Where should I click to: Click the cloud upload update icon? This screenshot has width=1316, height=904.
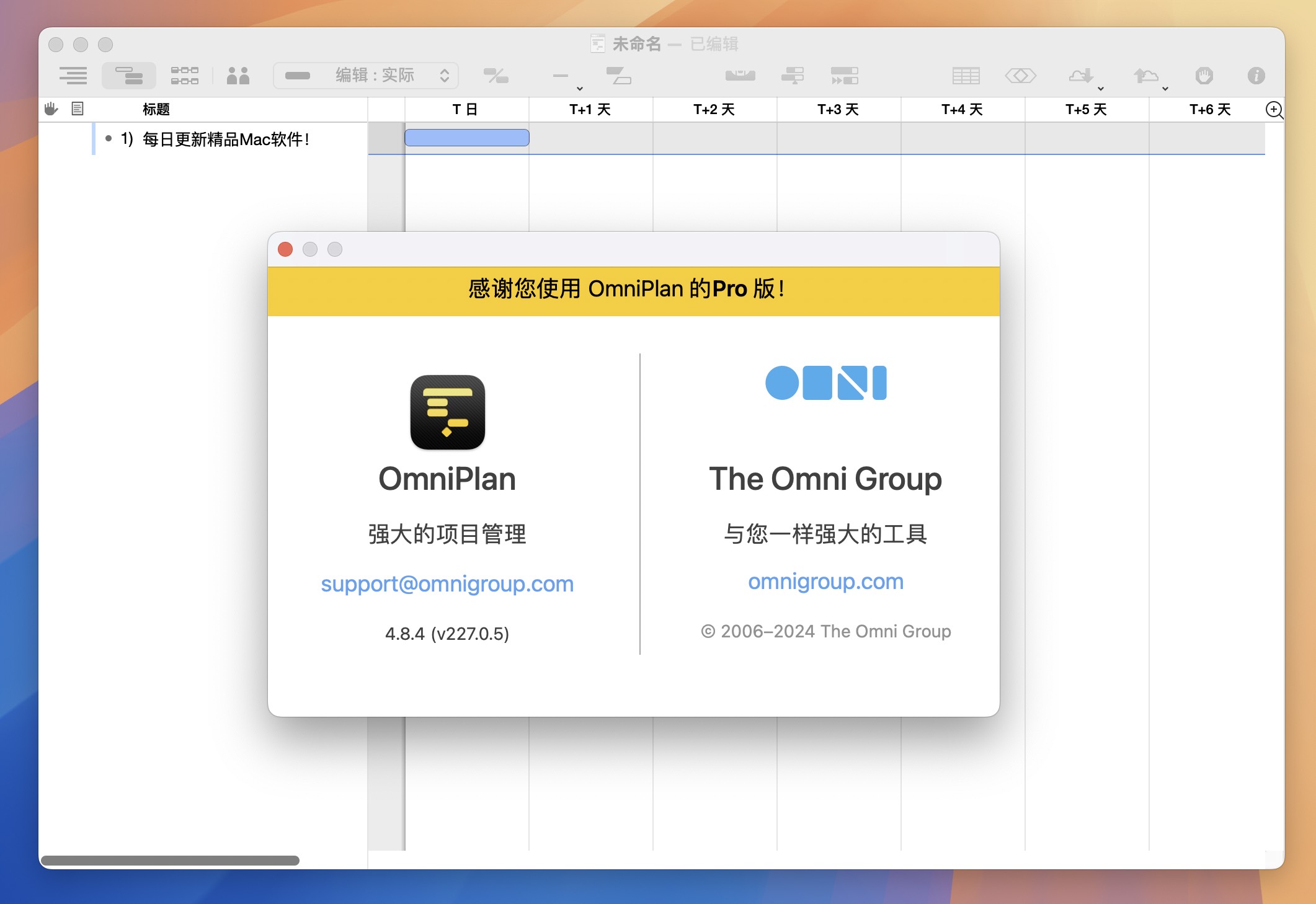(1146, 76)
